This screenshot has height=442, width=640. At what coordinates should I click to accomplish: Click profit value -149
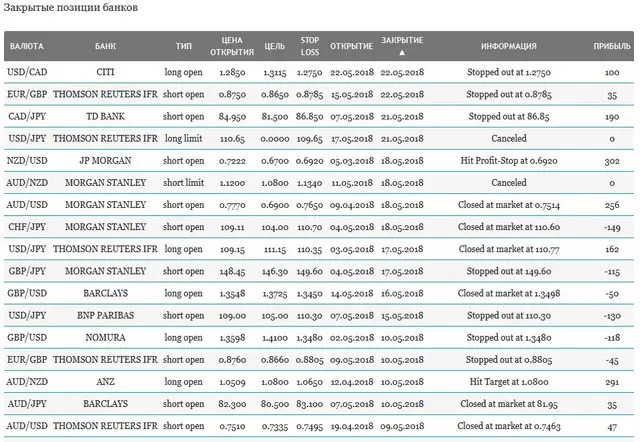[x=612, y=227]
